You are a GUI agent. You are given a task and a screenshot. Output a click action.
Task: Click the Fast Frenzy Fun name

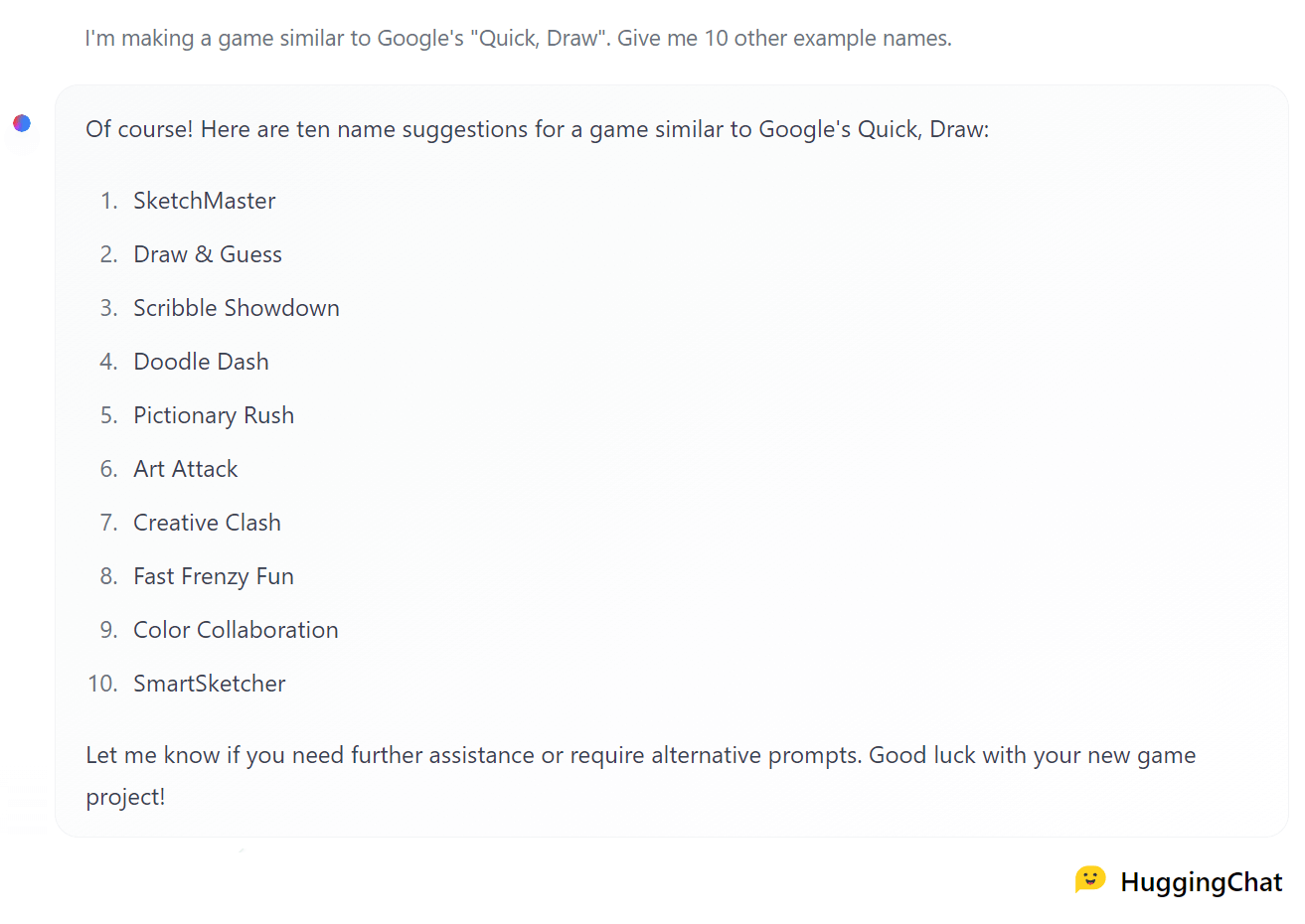(x=214, y=576)
